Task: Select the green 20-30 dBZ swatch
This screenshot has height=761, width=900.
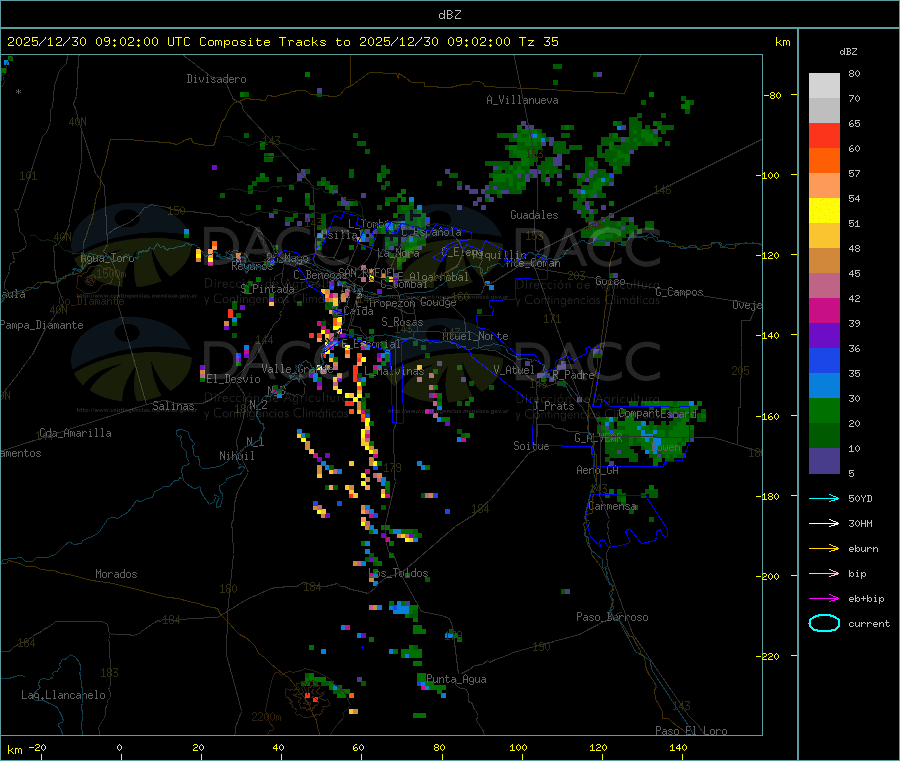Action: [x=824, y=411]
